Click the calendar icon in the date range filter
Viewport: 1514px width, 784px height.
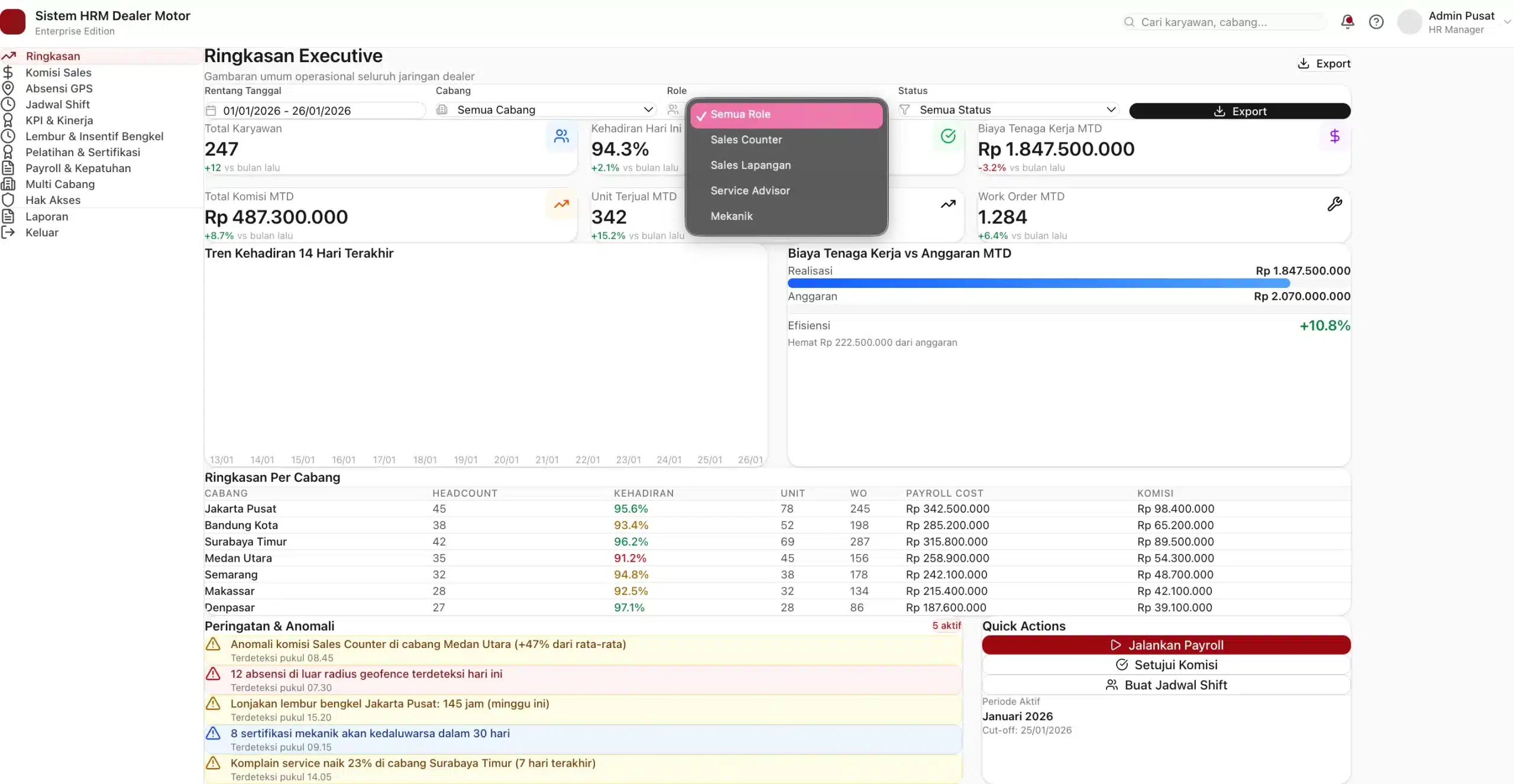[211, 110]
